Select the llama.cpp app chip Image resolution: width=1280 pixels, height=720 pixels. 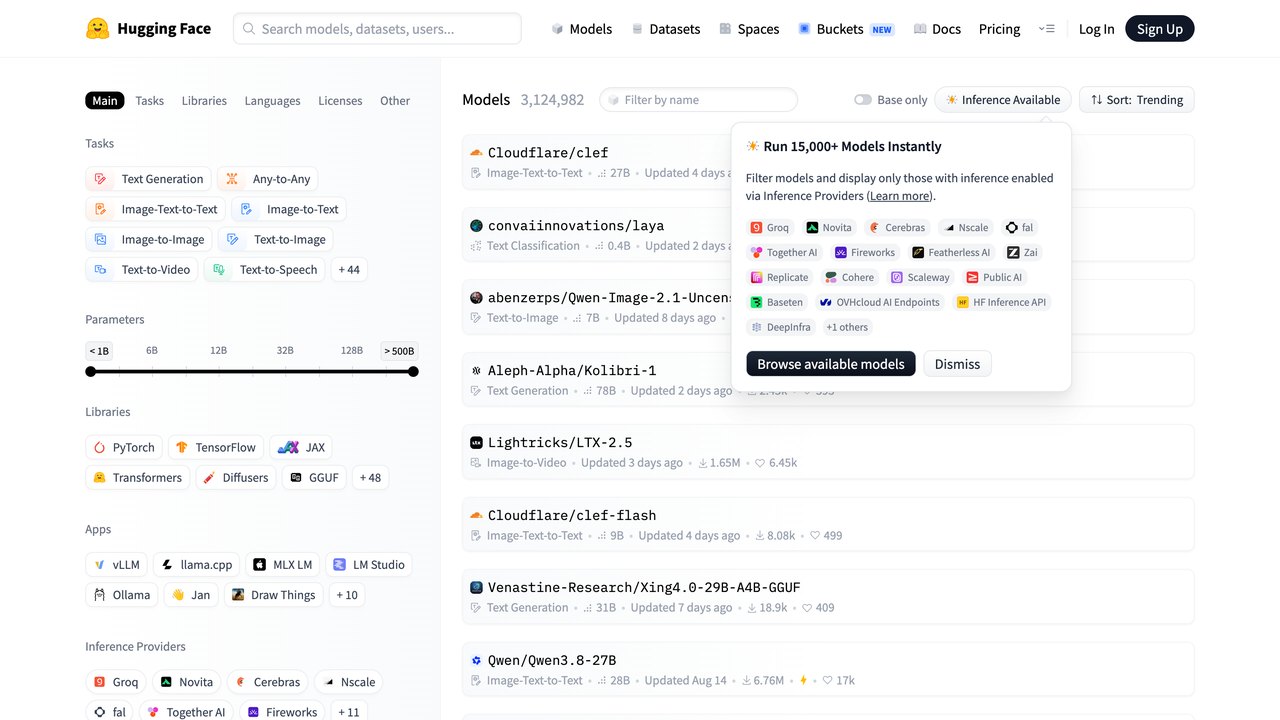point(197,565)
